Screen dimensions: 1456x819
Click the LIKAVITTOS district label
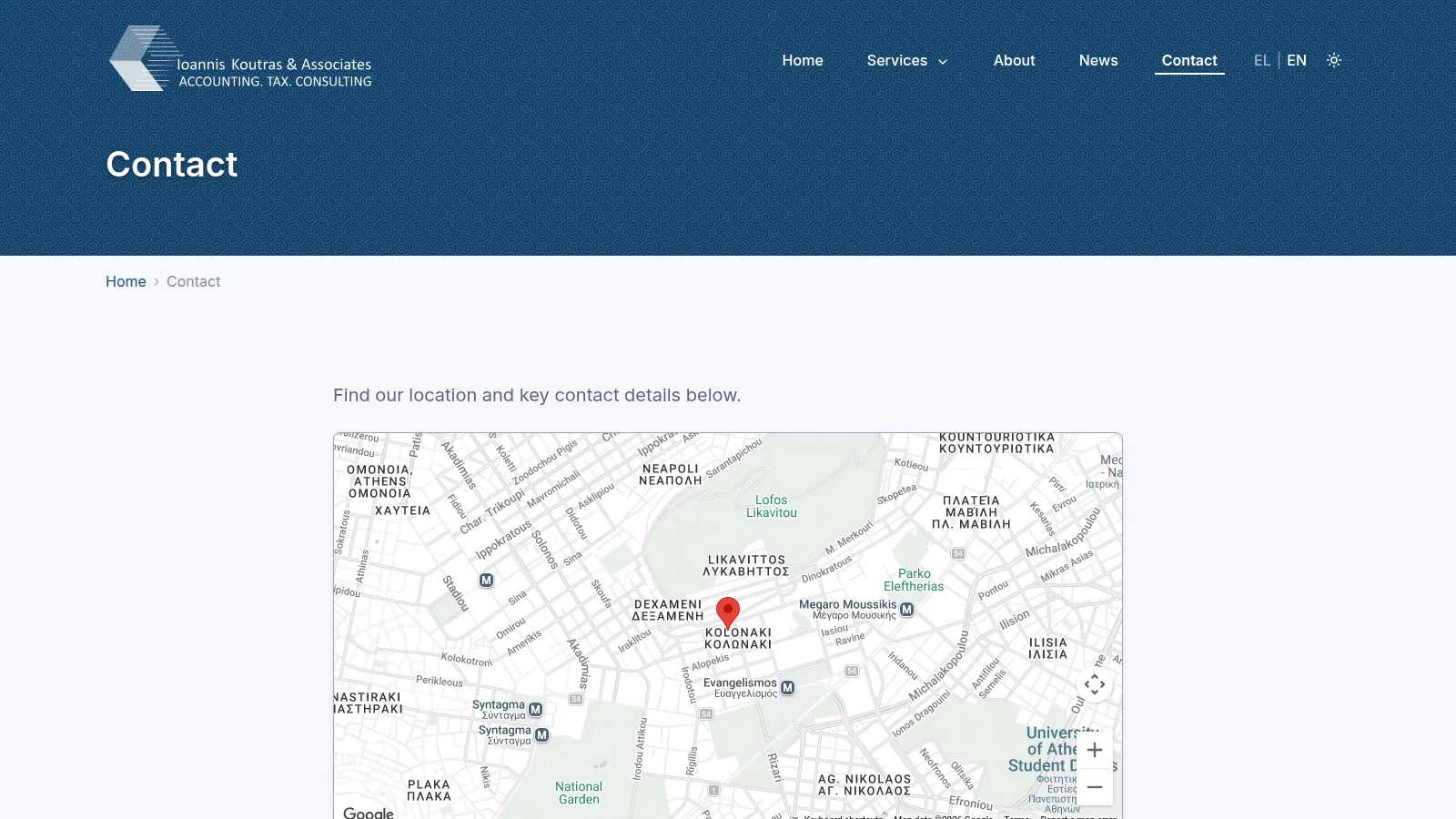pos(746,565)
